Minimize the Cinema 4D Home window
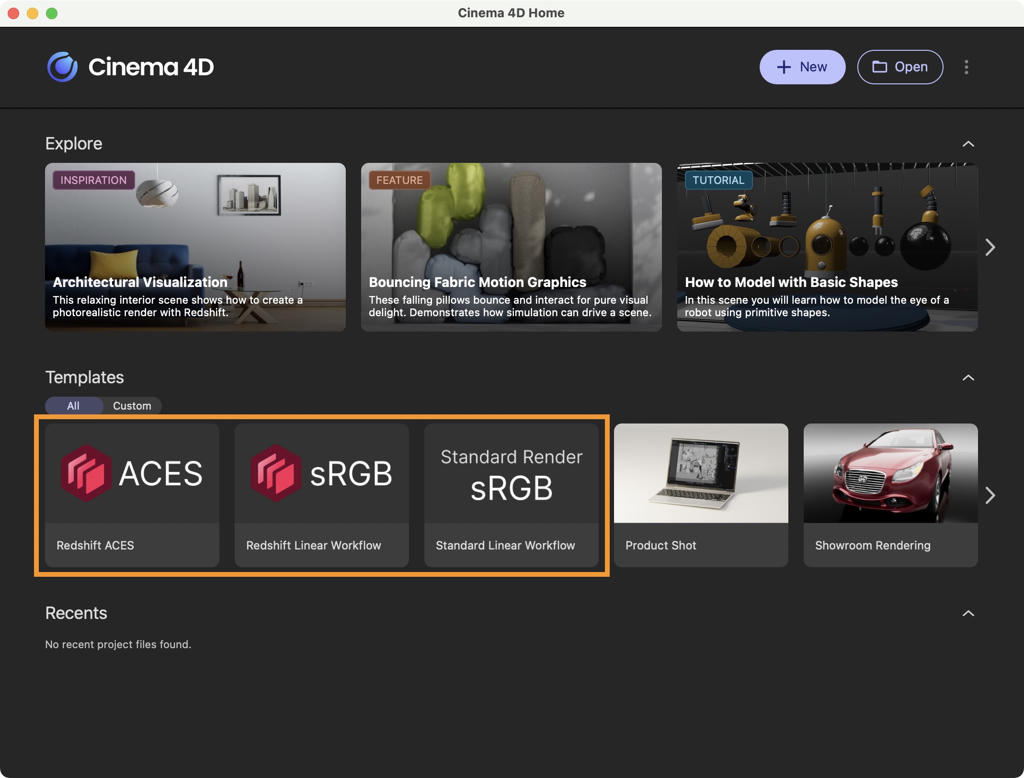This screenshot has height=778, width=1024. [32, 13]
